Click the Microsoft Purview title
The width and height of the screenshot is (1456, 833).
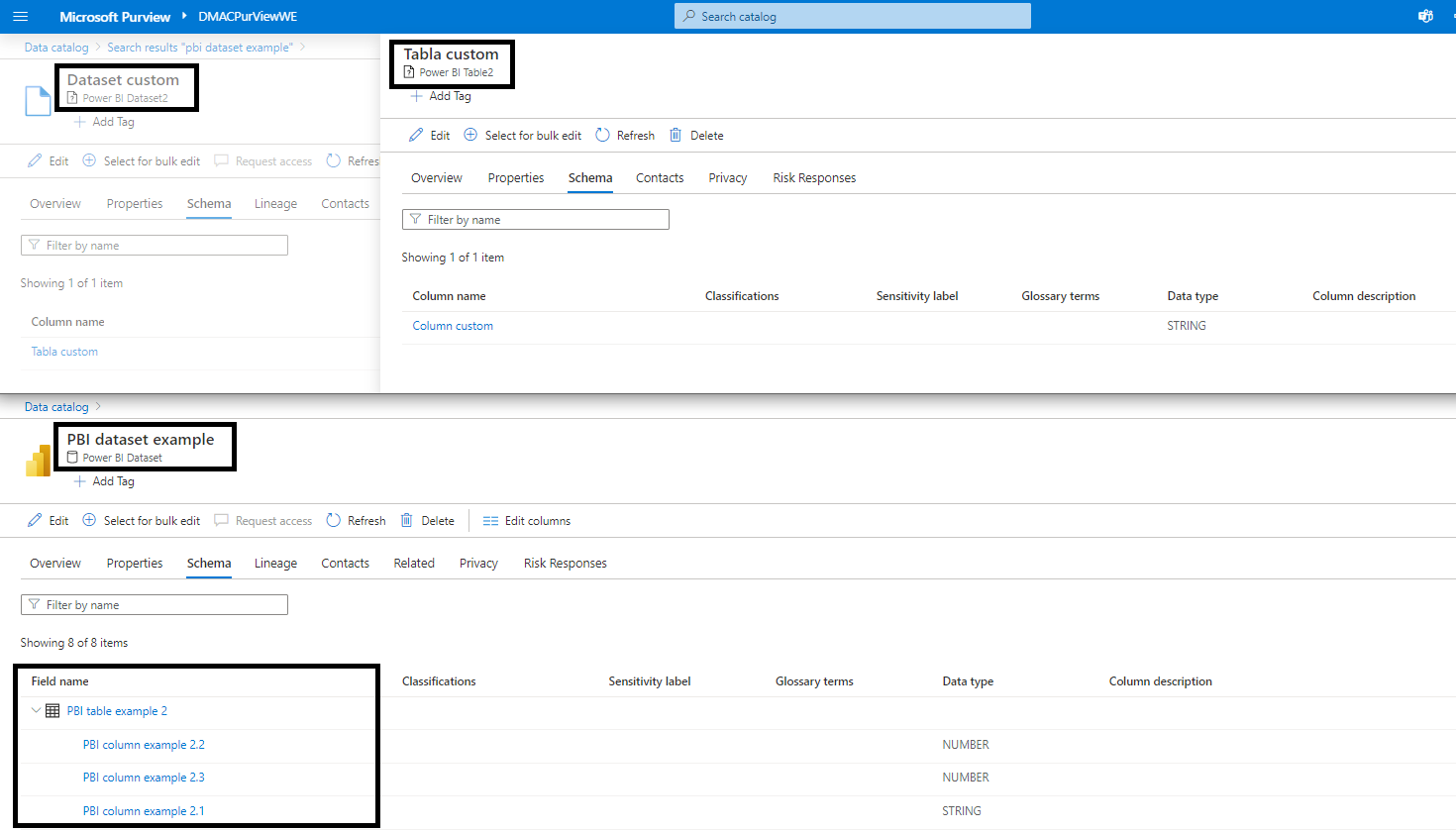pos(115,17)
